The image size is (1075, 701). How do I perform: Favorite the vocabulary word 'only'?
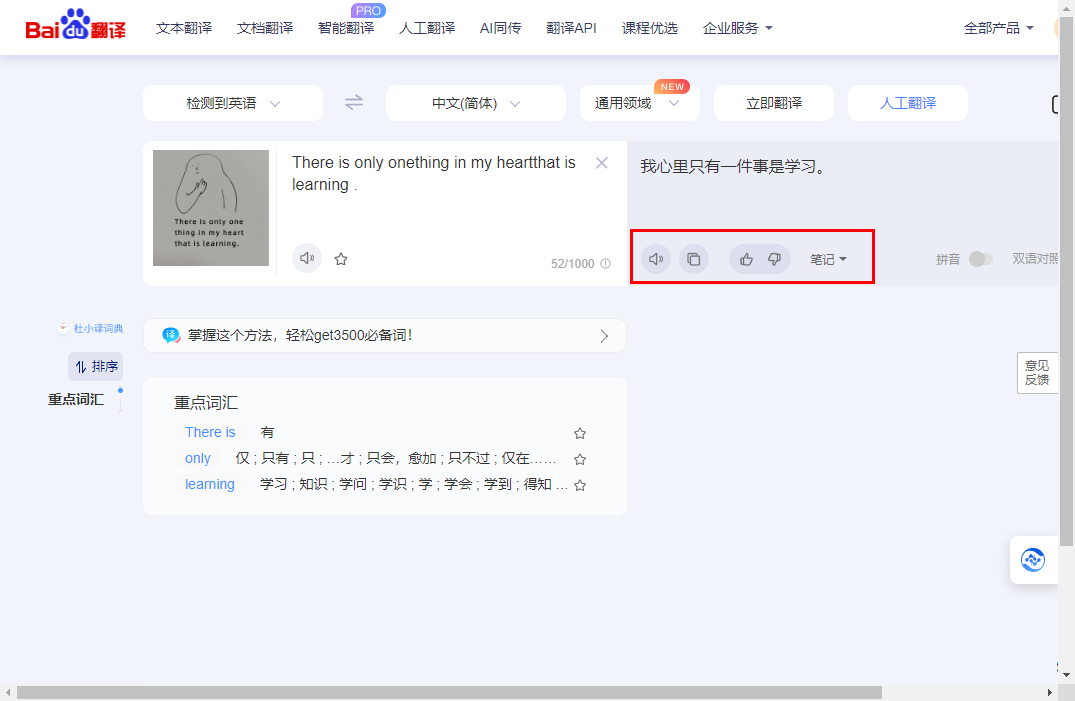[x=580, y=458]
